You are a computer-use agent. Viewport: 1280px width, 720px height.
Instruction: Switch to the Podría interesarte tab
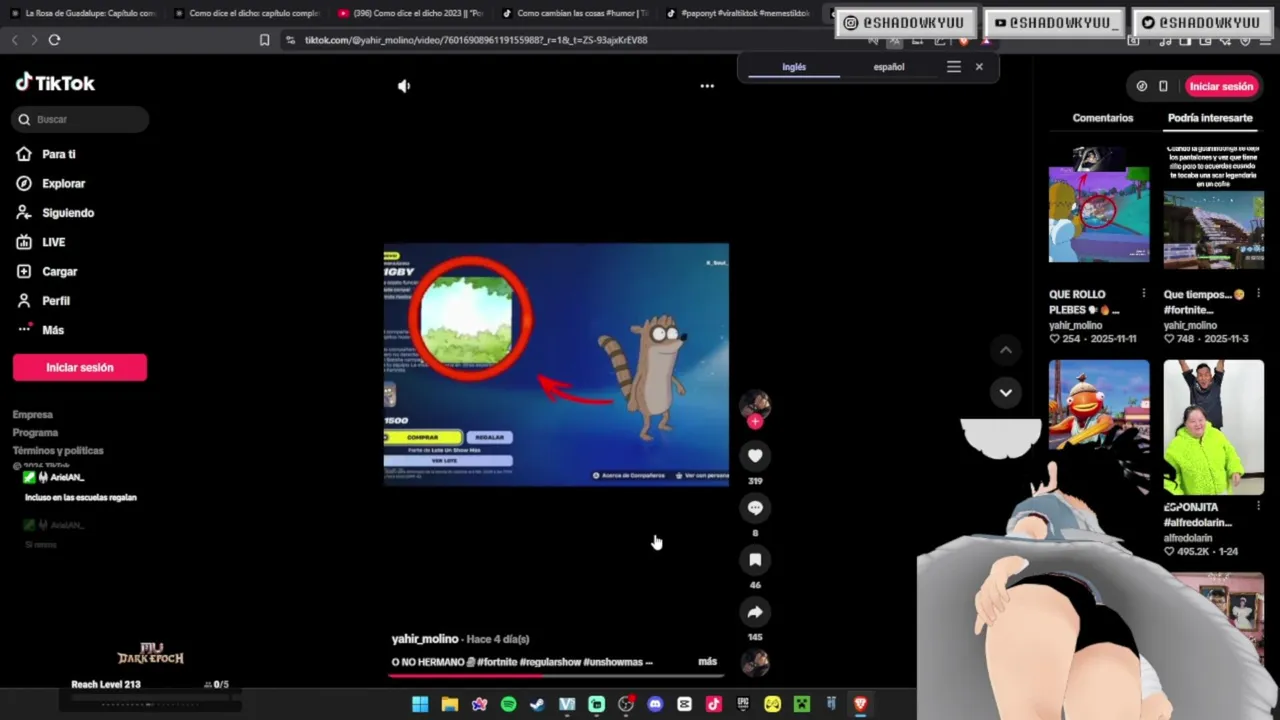[x=1210, y=118]
